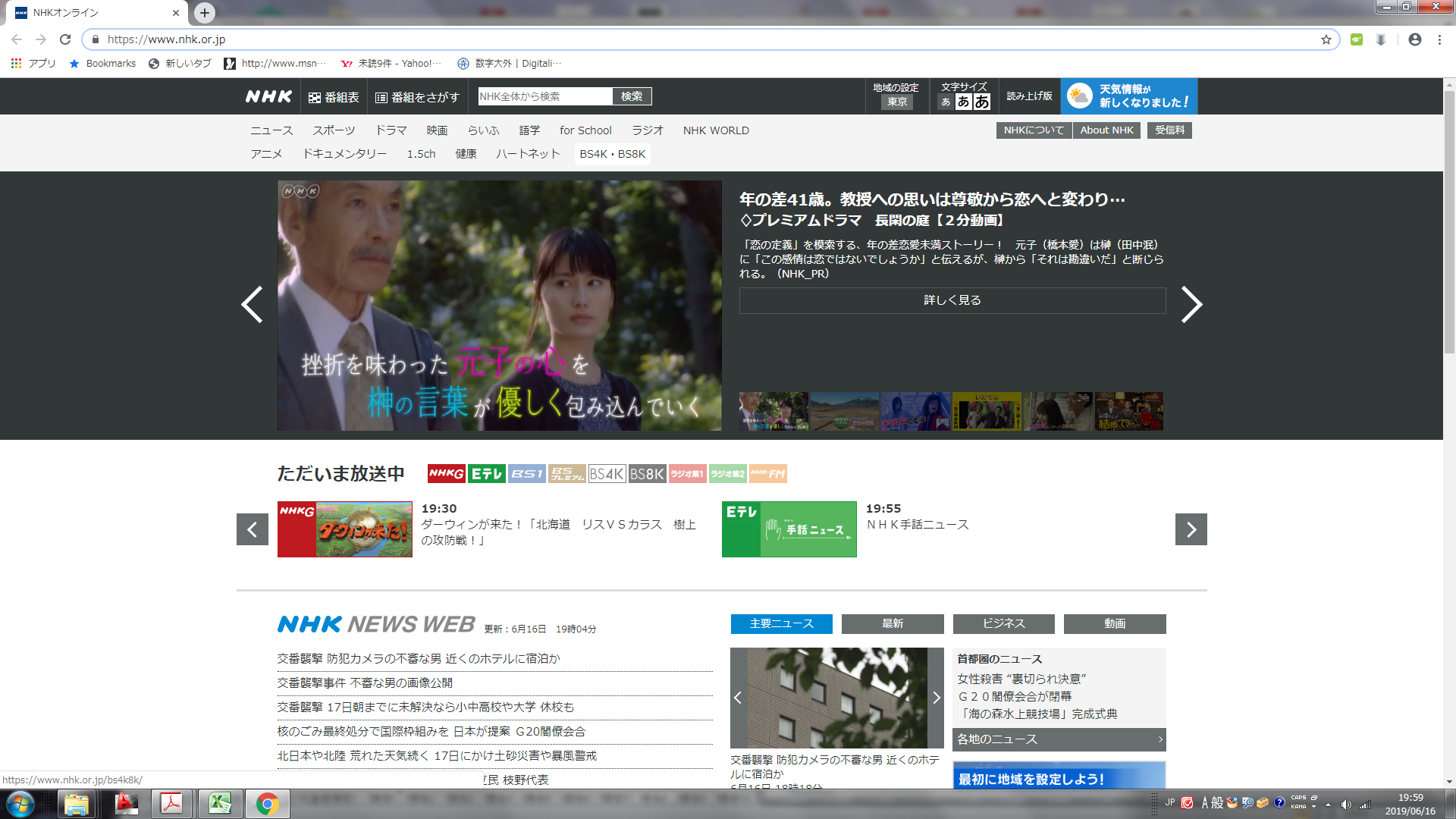Screen dimensions: 1456x819
Task: Click volume speaker icon in tray
Action: [1346, 805]
